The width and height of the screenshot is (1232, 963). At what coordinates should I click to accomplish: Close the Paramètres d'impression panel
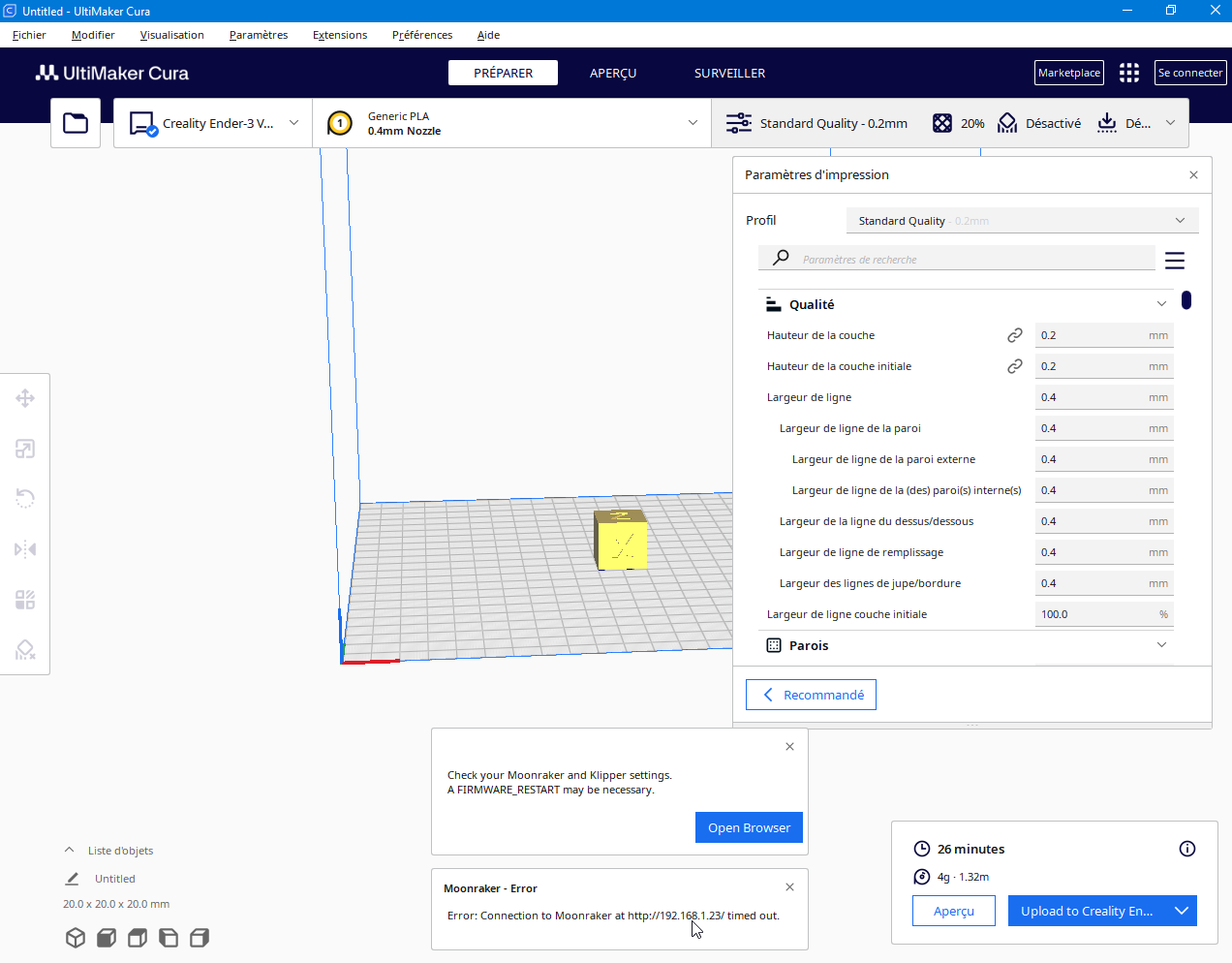pyautogui.click(x=1193, y=175)
